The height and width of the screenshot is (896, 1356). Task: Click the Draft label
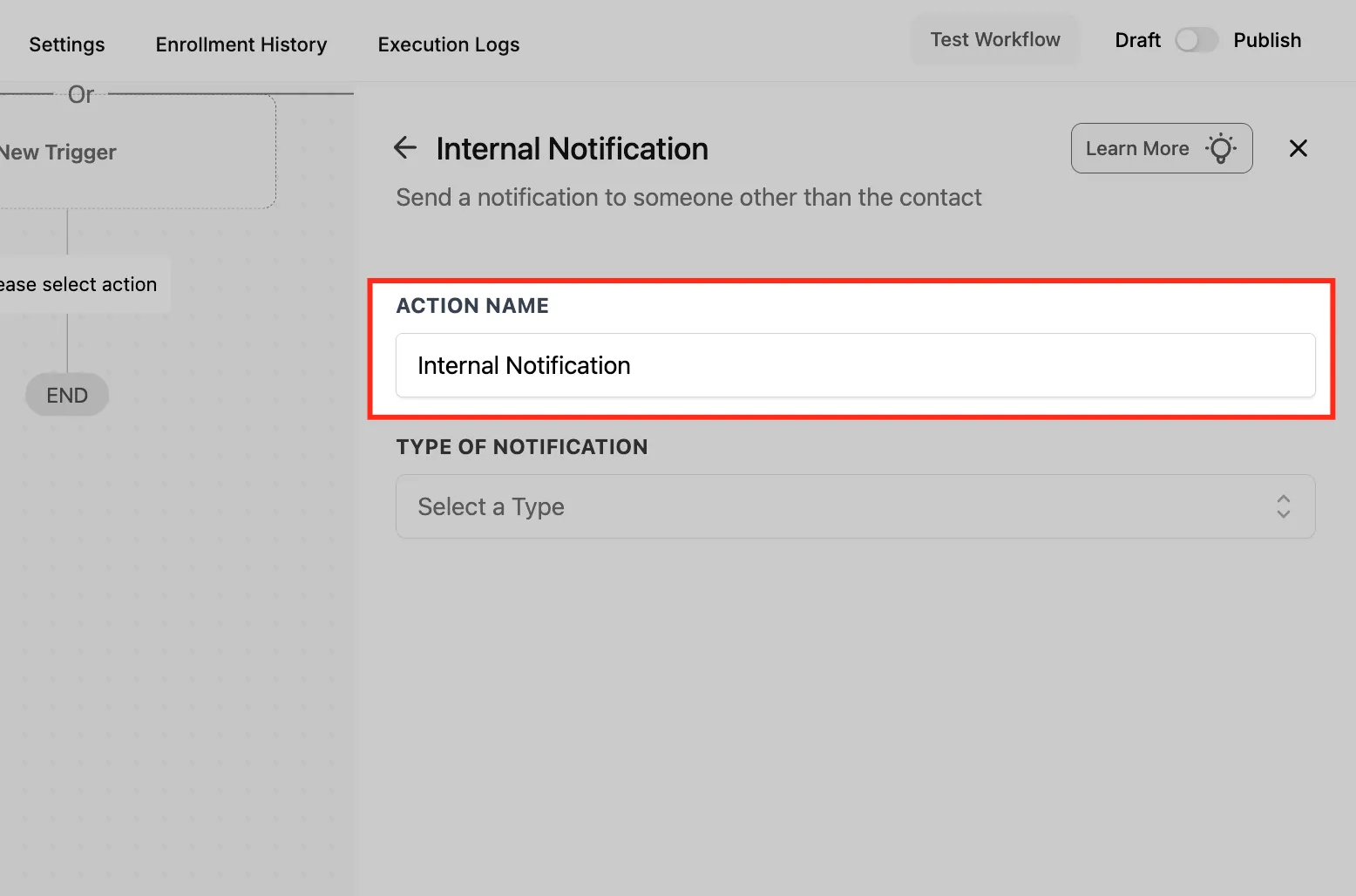coord(1137,40)
